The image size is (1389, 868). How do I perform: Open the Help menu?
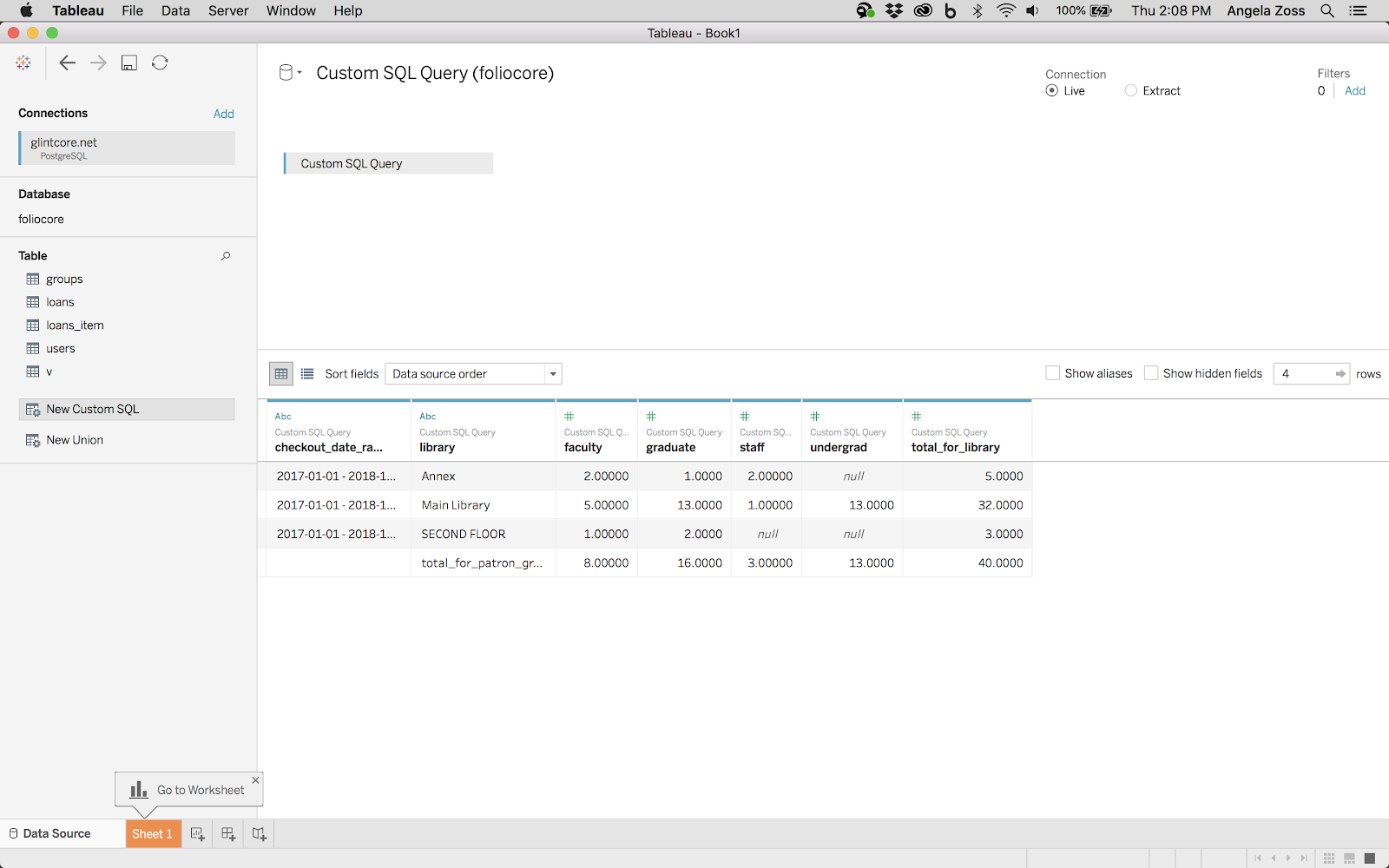pos(348,10)
